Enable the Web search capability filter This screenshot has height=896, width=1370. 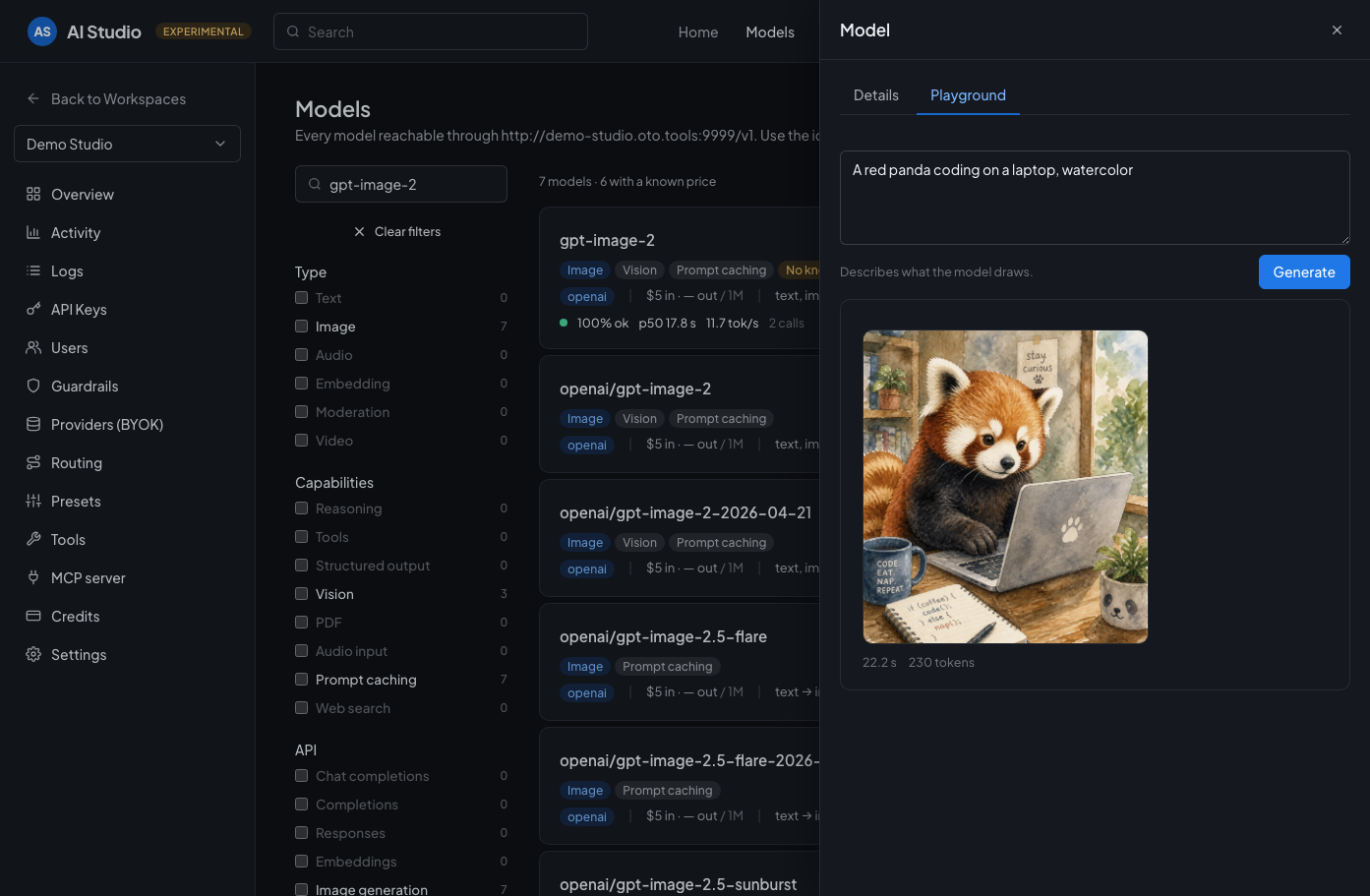[x=302, y=708]
